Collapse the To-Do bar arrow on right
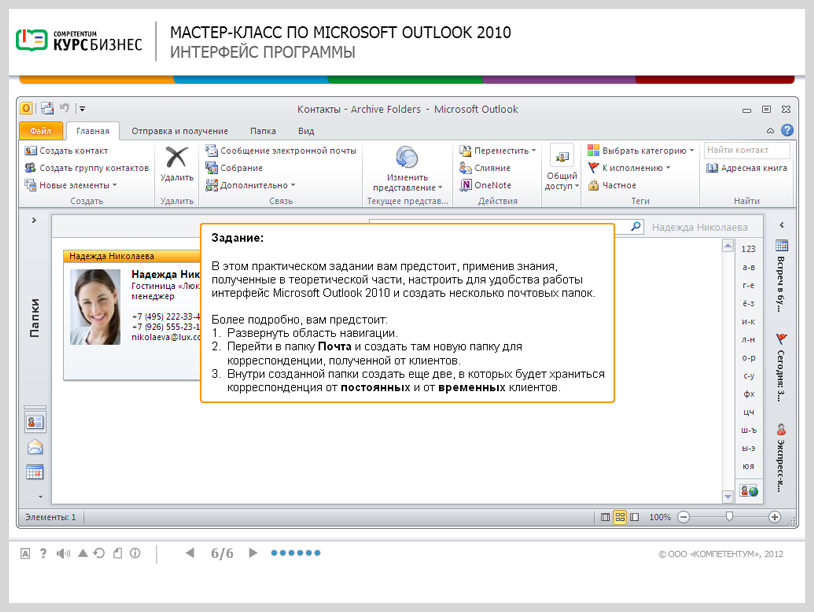 tap(781, 225)
